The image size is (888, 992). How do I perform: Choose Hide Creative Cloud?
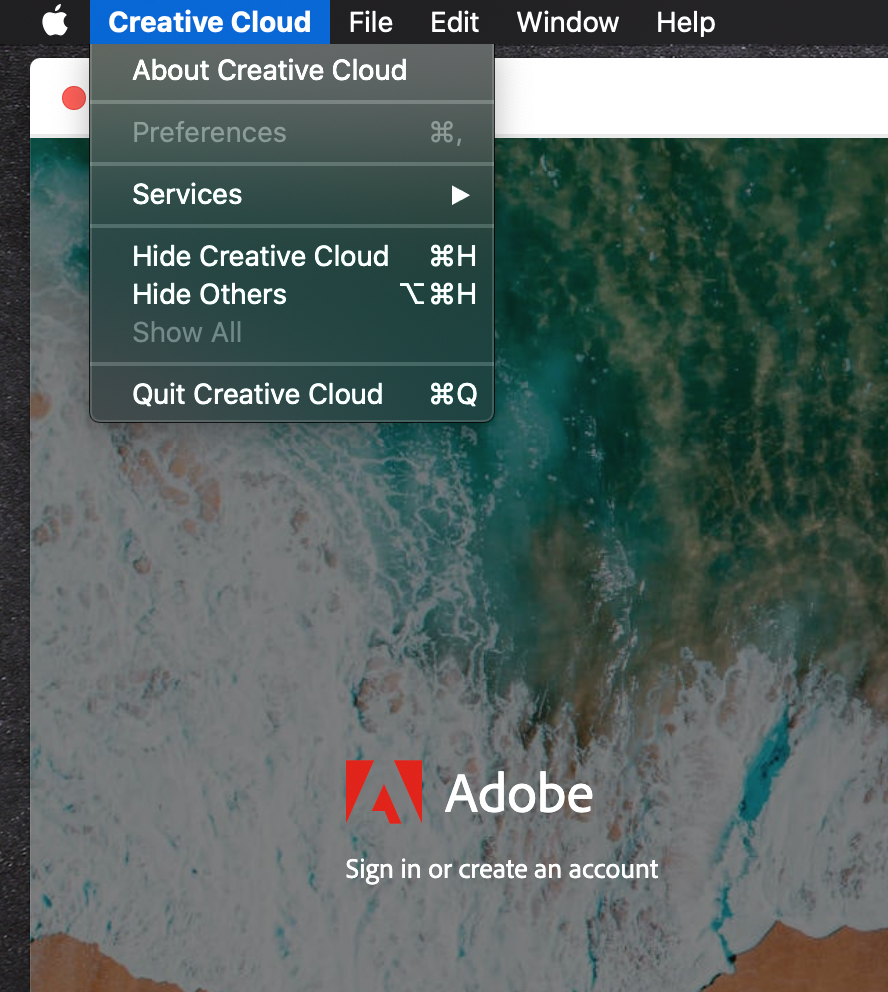pyautogui.click(x=260, y=257)
